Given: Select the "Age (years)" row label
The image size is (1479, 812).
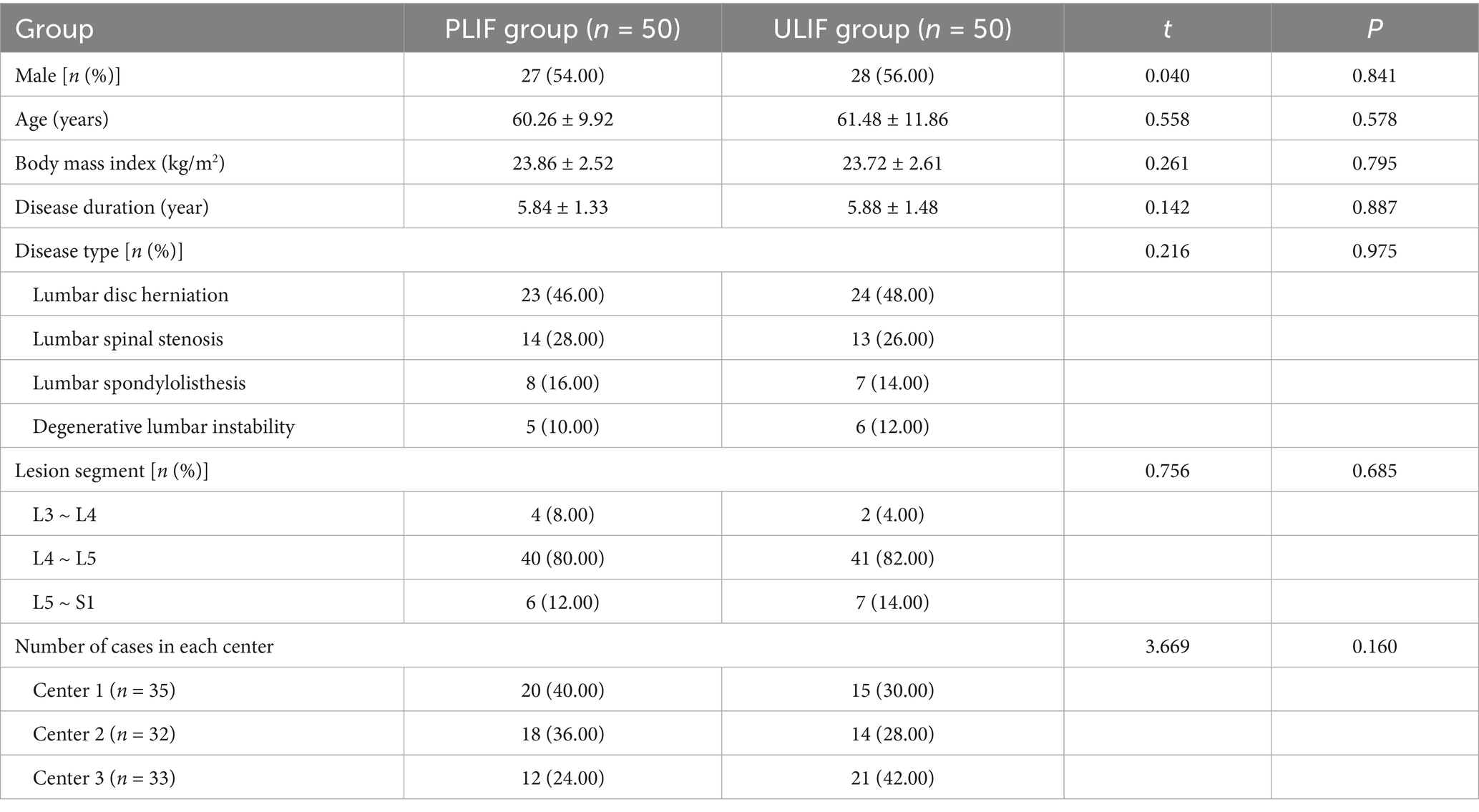Looking at the screenshot, I should (62, 119).
